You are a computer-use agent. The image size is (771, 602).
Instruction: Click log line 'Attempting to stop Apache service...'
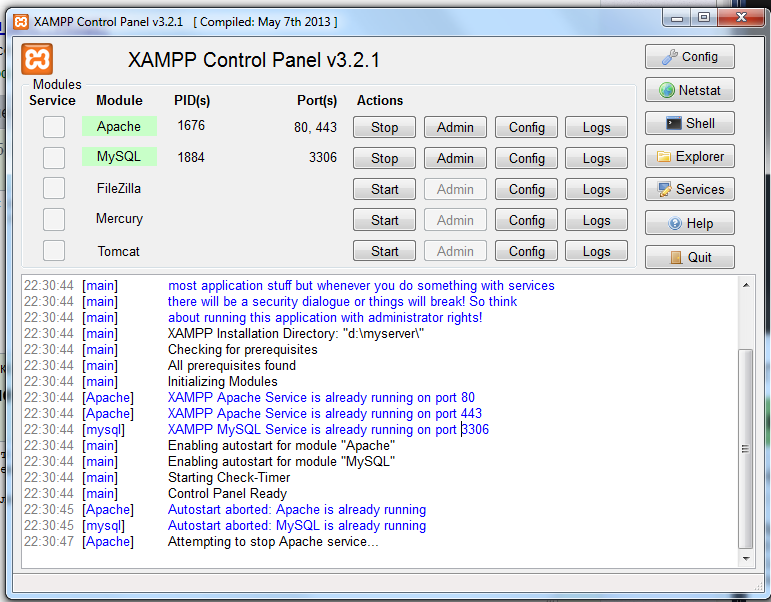273,542
